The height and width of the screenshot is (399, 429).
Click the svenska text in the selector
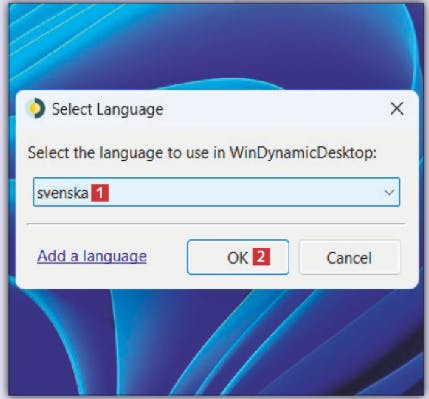point(63,193)
